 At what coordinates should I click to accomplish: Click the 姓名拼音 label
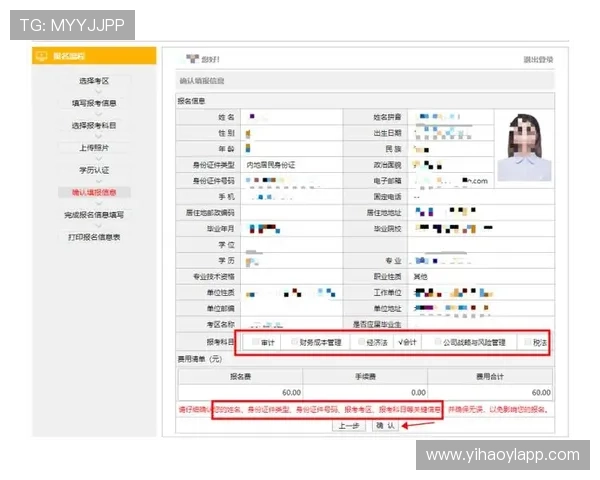click(387, 117)
